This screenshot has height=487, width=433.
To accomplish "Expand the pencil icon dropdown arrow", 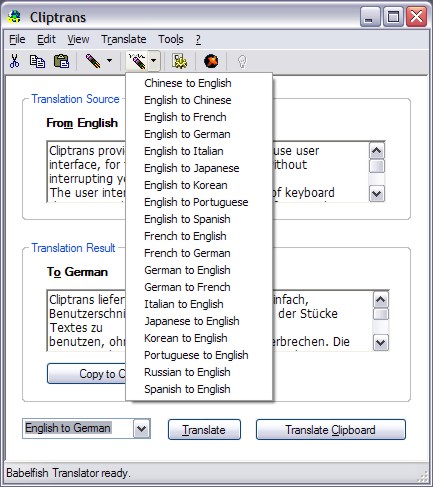I will [x=109, y=61].
